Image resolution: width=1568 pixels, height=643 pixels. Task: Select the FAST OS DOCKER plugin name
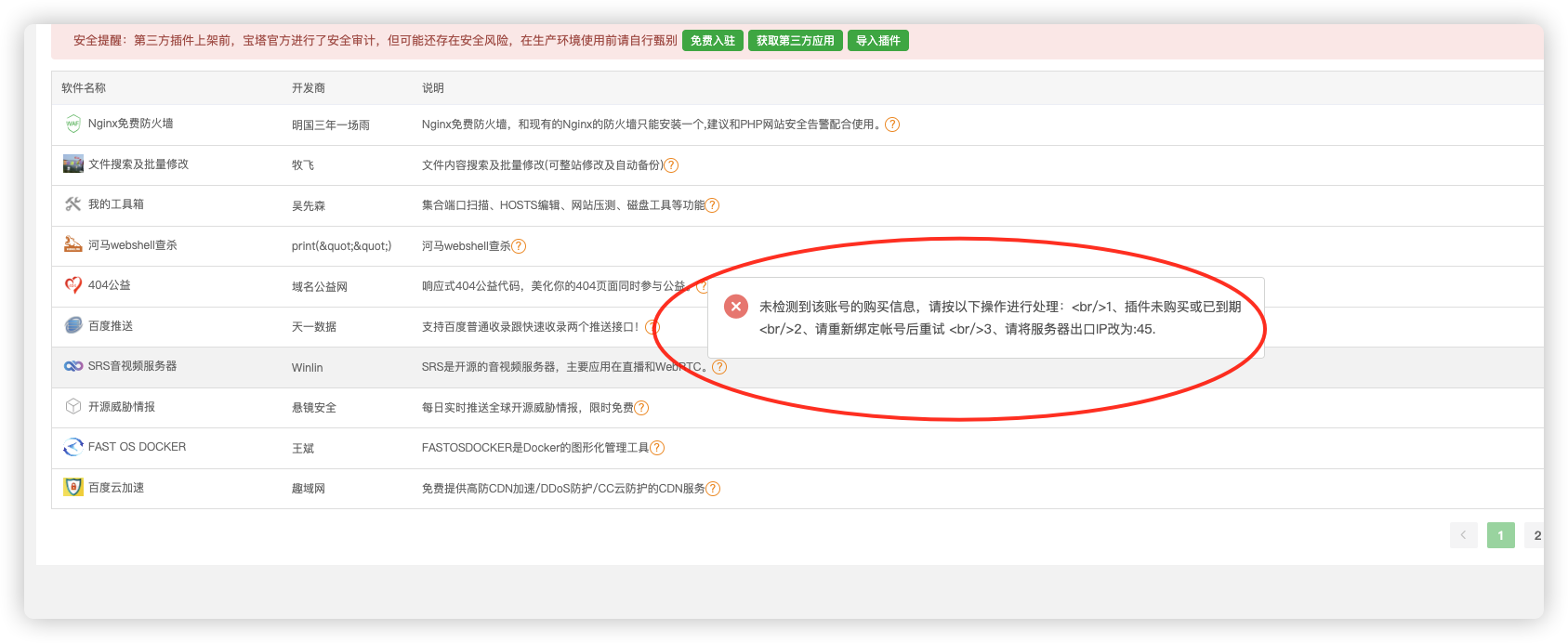[138, 447]
